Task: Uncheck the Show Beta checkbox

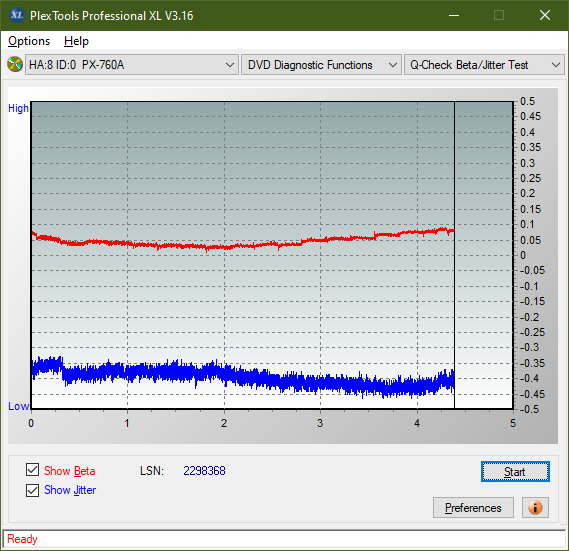Action: 32,470
